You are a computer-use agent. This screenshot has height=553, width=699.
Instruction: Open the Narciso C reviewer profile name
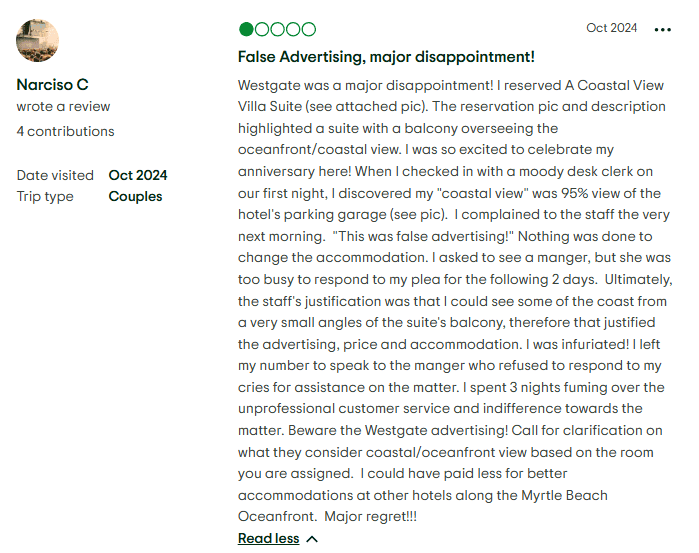point(52,85)
